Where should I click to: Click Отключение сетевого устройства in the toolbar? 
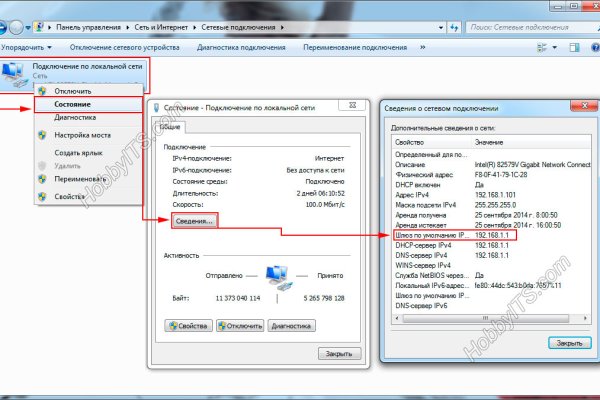(127, 46)
